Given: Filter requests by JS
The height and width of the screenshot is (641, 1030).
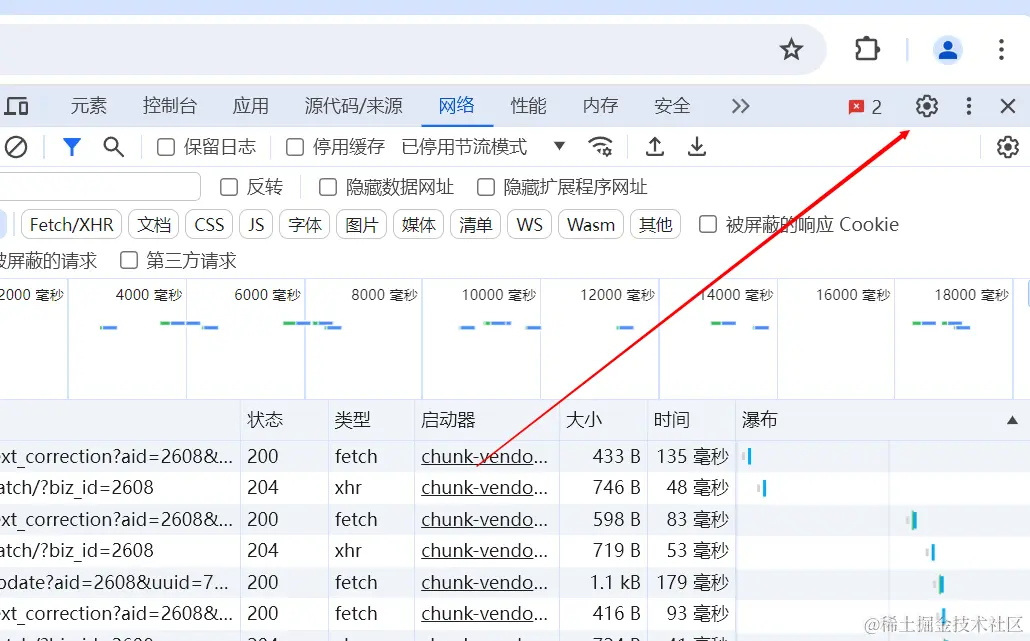Looking at the screenshot, I should pyautogui.click(x=256, y=225).
